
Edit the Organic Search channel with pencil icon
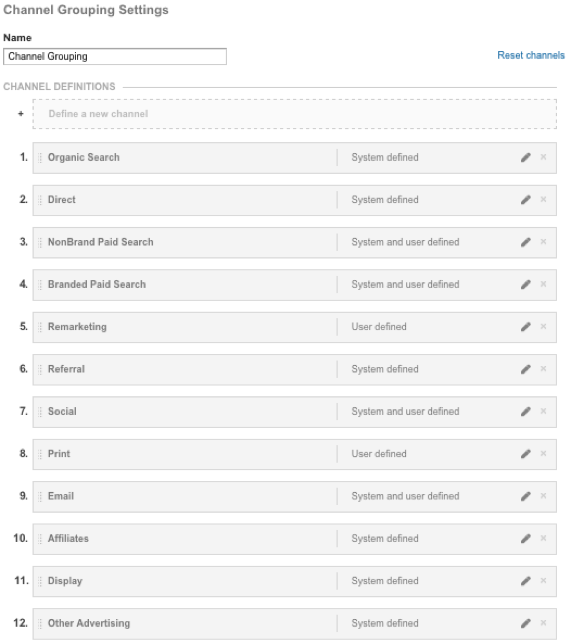click(525, 158)
